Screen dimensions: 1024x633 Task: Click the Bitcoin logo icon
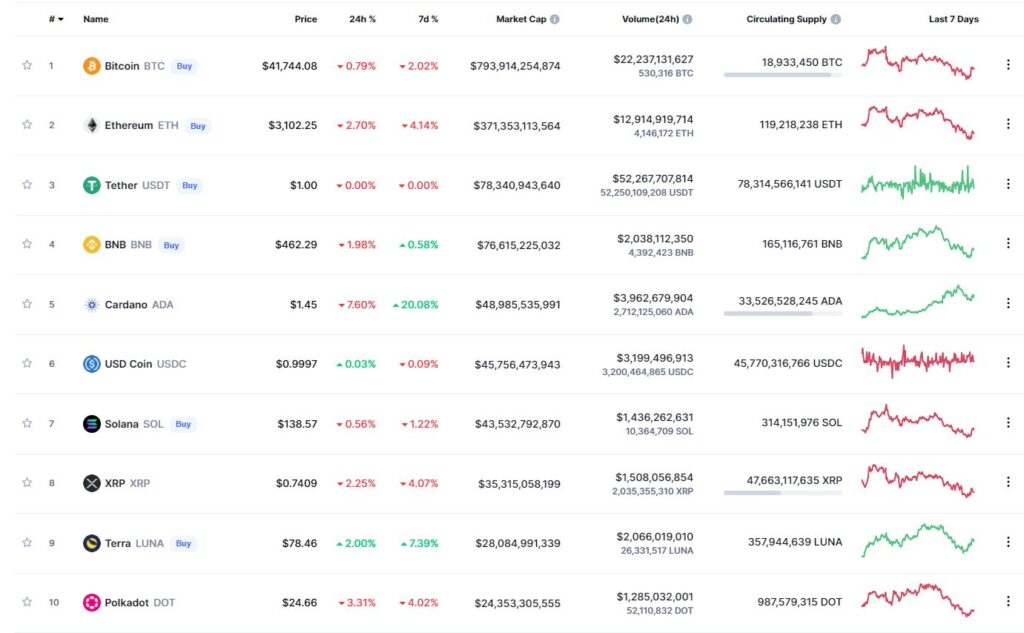tap(91, 66)
